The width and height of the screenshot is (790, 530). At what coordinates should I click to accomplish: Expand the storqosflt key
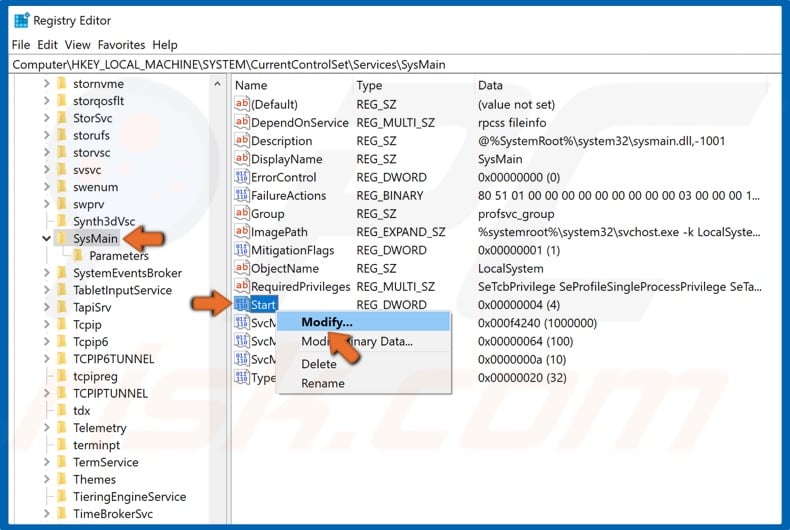click(x=46, y=101)
